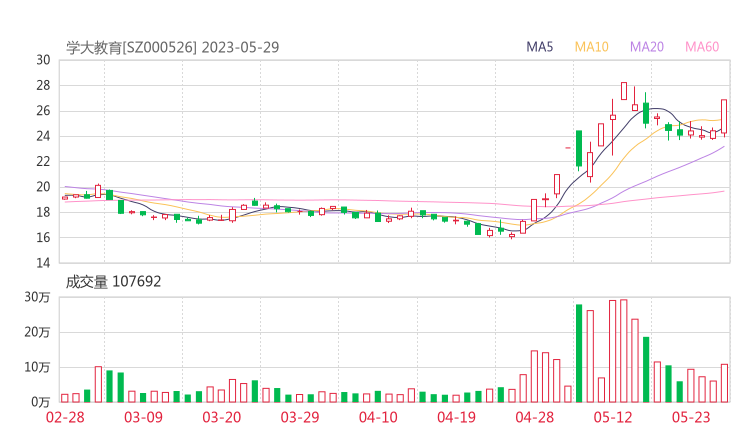The image size is (740, 440).
Task: Click the price axis value 22
Action: pos(43,161)
